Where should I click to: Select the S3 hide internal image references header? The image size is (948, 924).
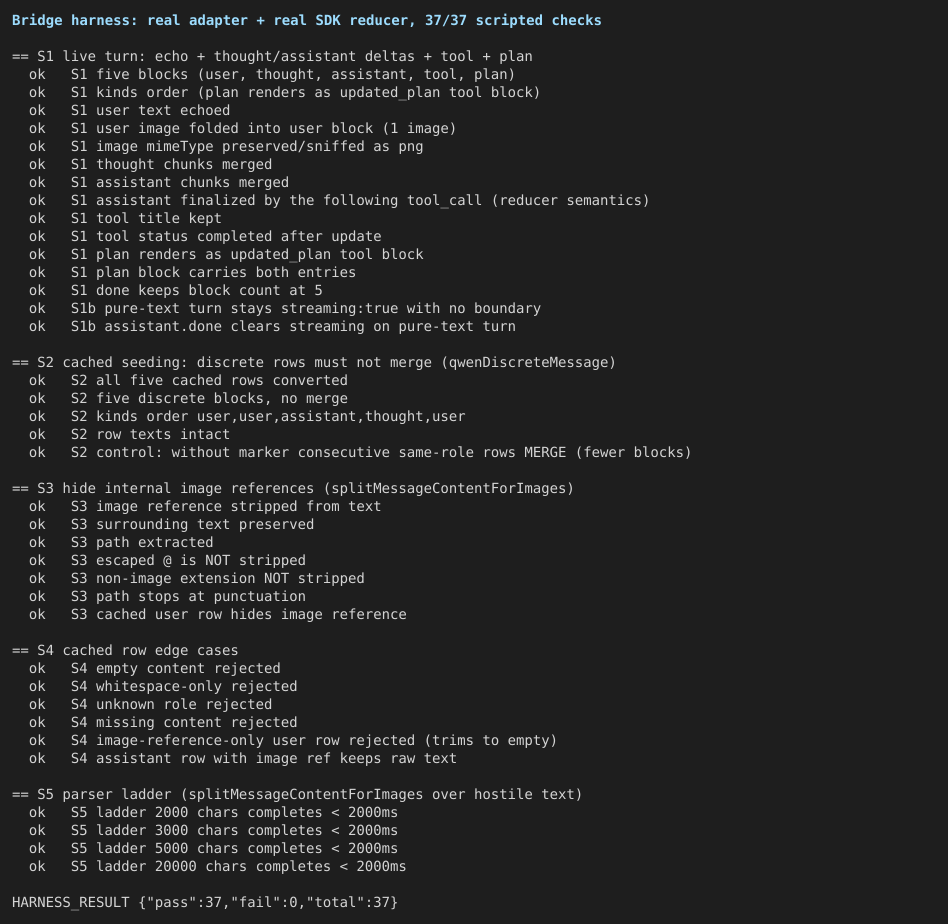coord(293,488)
